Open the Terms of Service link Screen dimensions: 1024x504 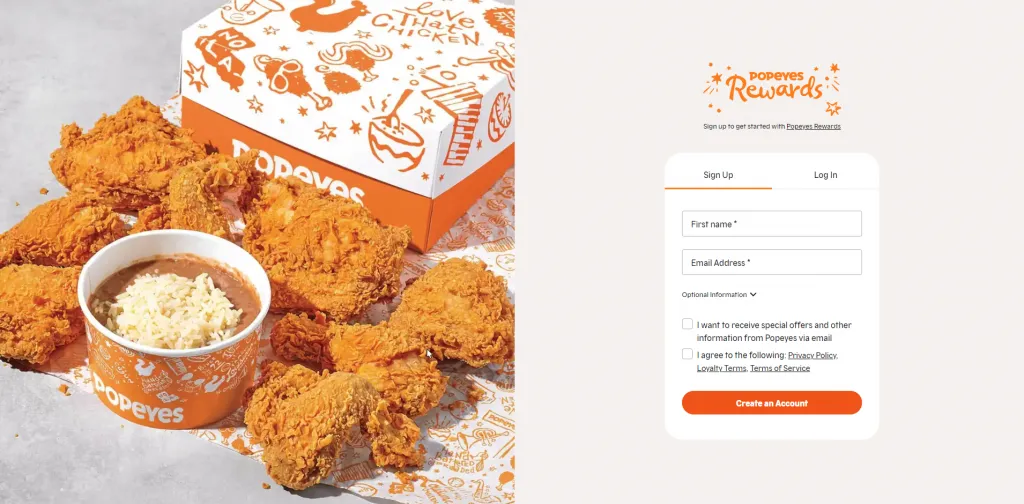click(x=780, y=368)
